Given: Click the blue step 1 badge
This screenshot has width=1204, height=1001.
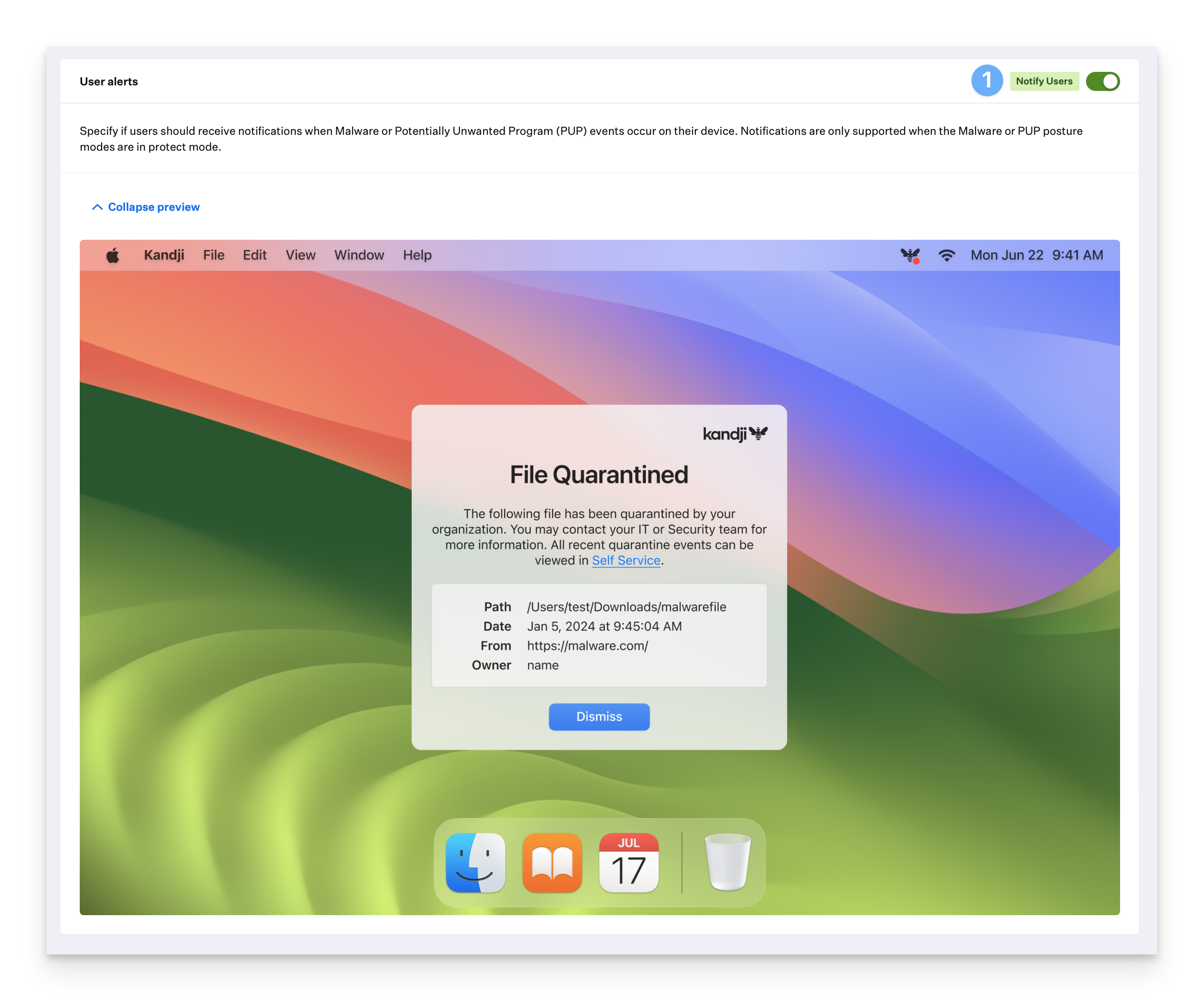Looking at the screenshot, I should [x=986, y=81].
